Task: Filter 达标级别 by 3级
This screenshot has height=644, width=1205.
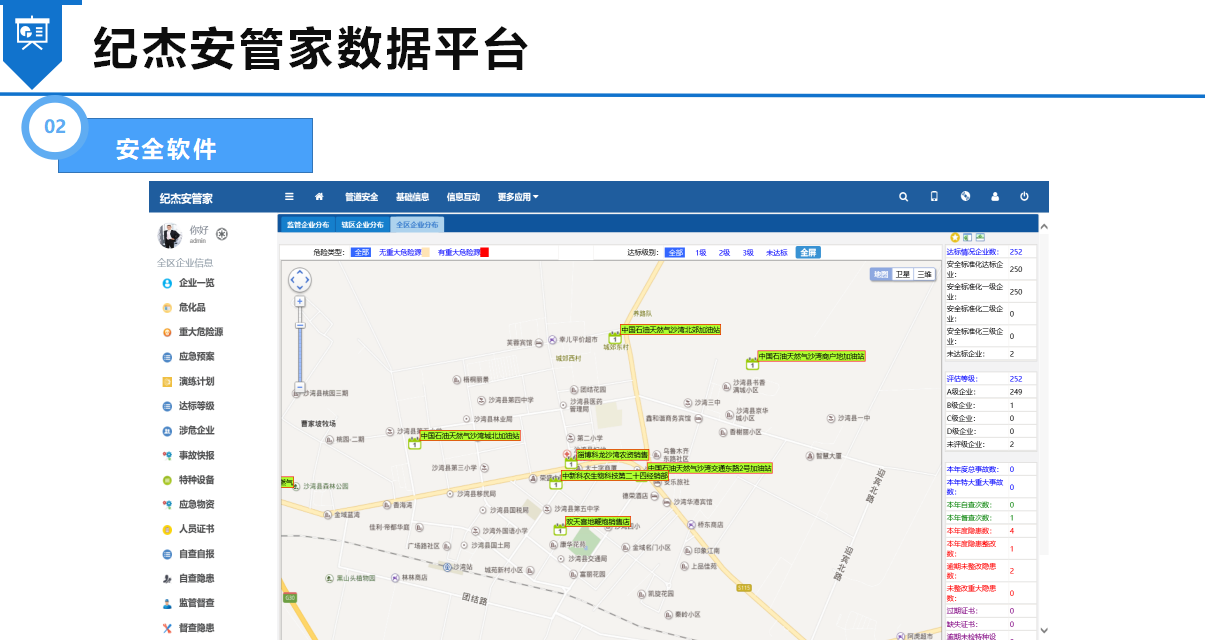Action: pos(748,253)
